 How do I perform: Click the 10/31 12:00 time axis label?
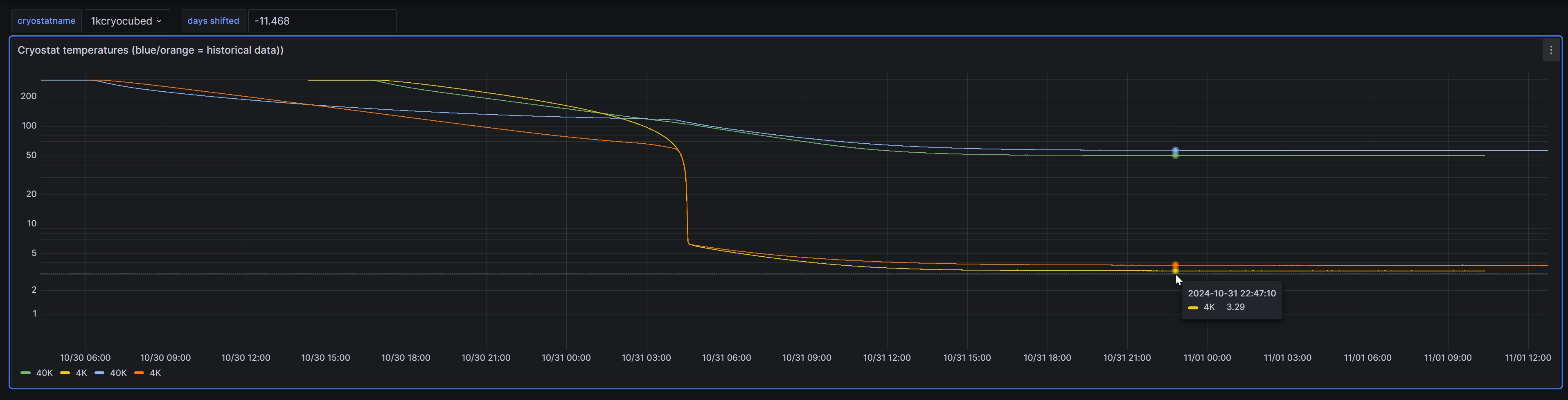click(x=887, y=358)
